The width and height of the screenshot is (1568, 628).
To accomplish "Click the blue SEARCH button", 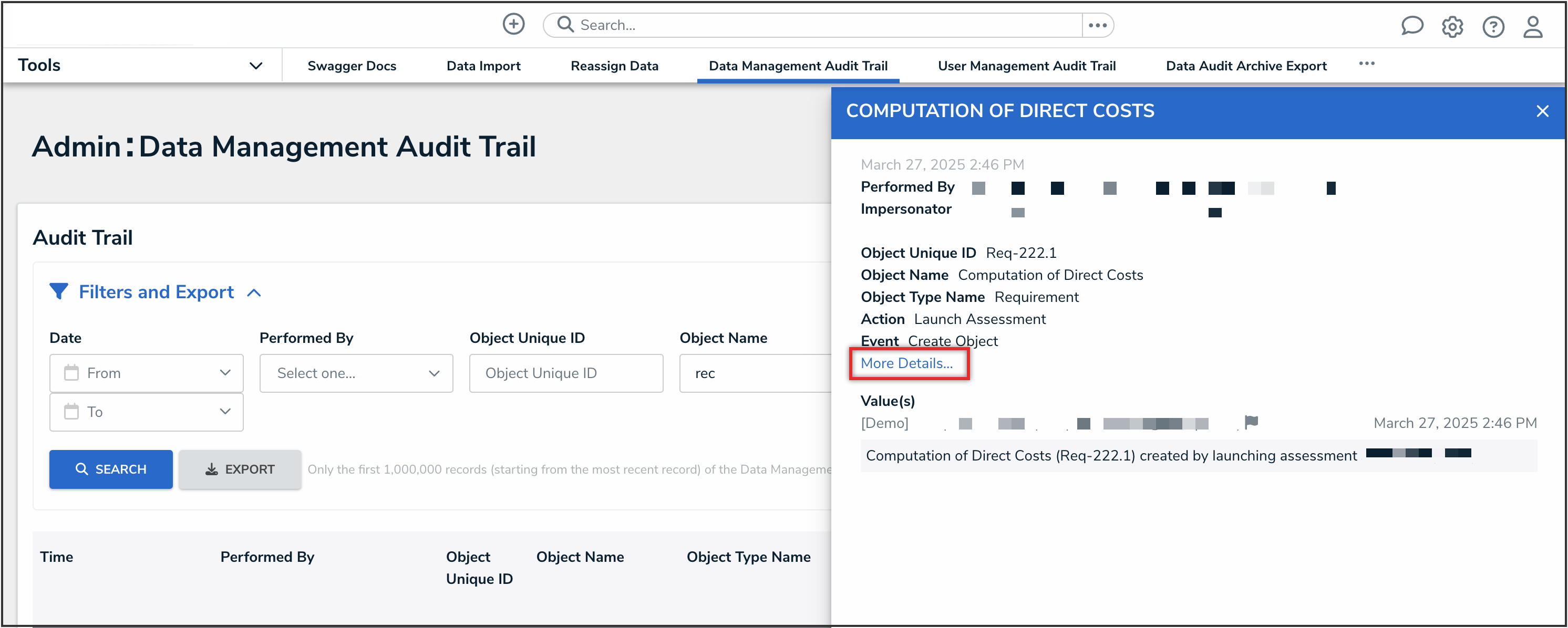I will 111,468.
